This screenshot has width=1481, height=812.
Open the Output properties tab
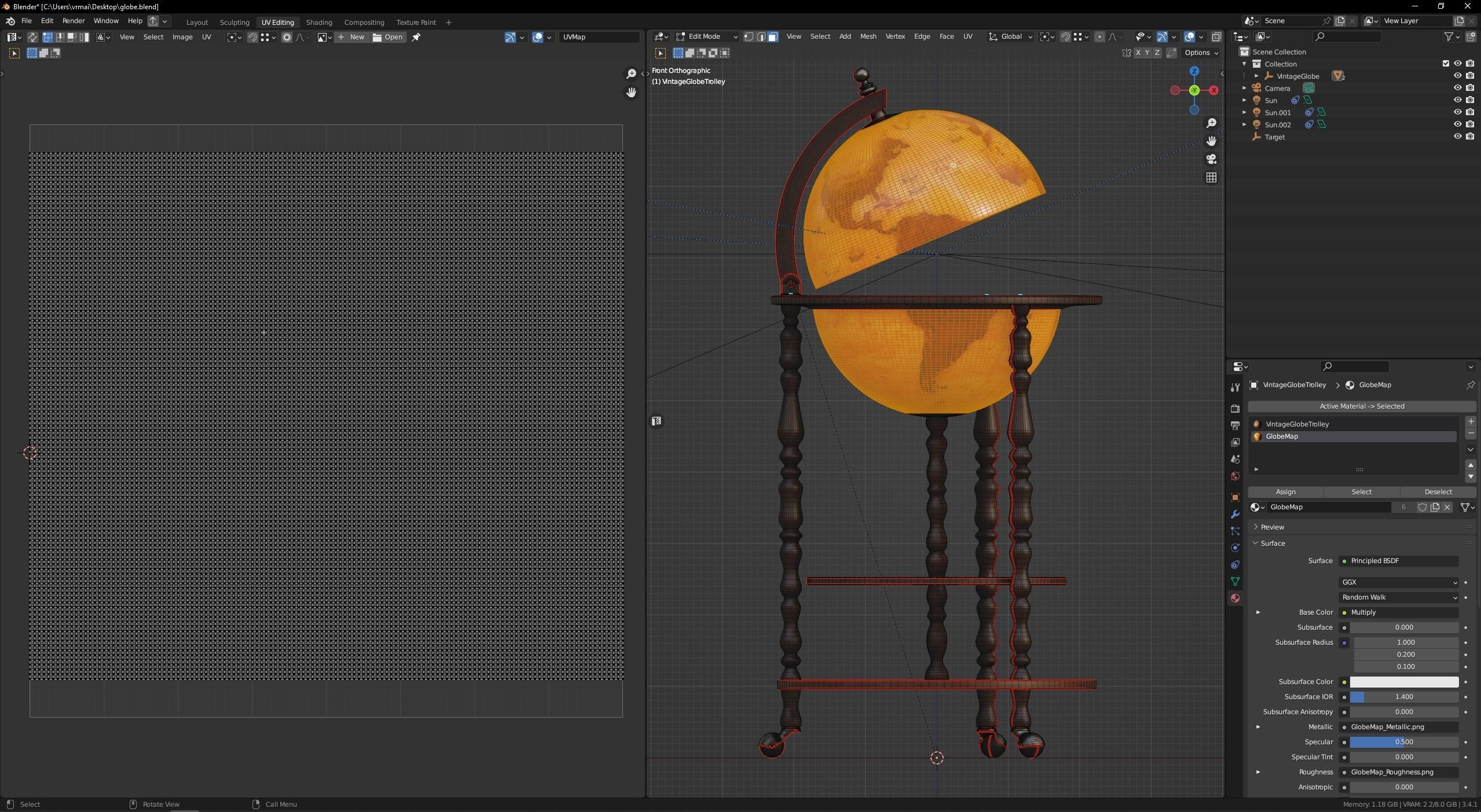[x=1235, y=425]
